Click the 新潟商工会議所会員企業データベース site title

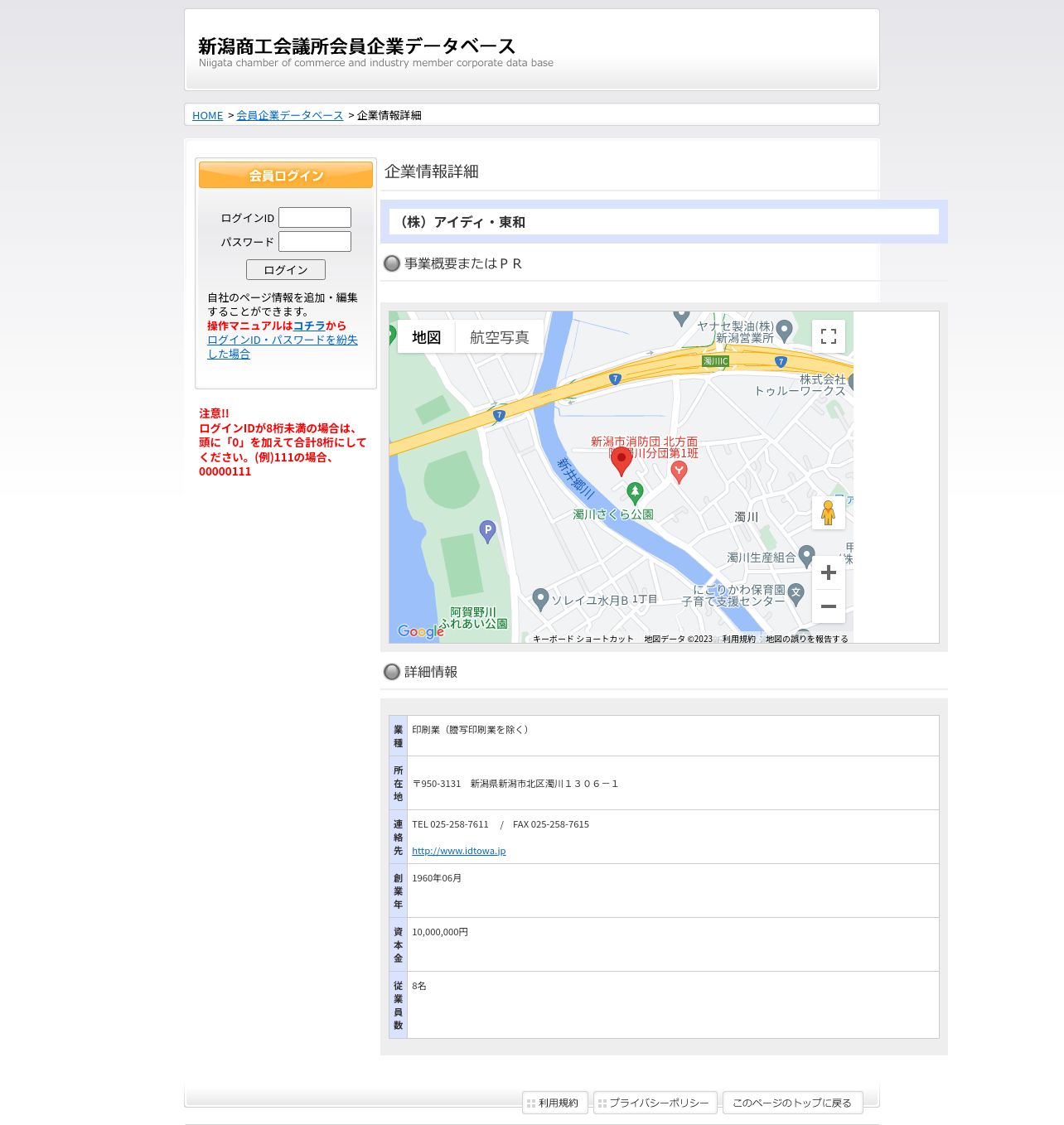tap(357, 46)
